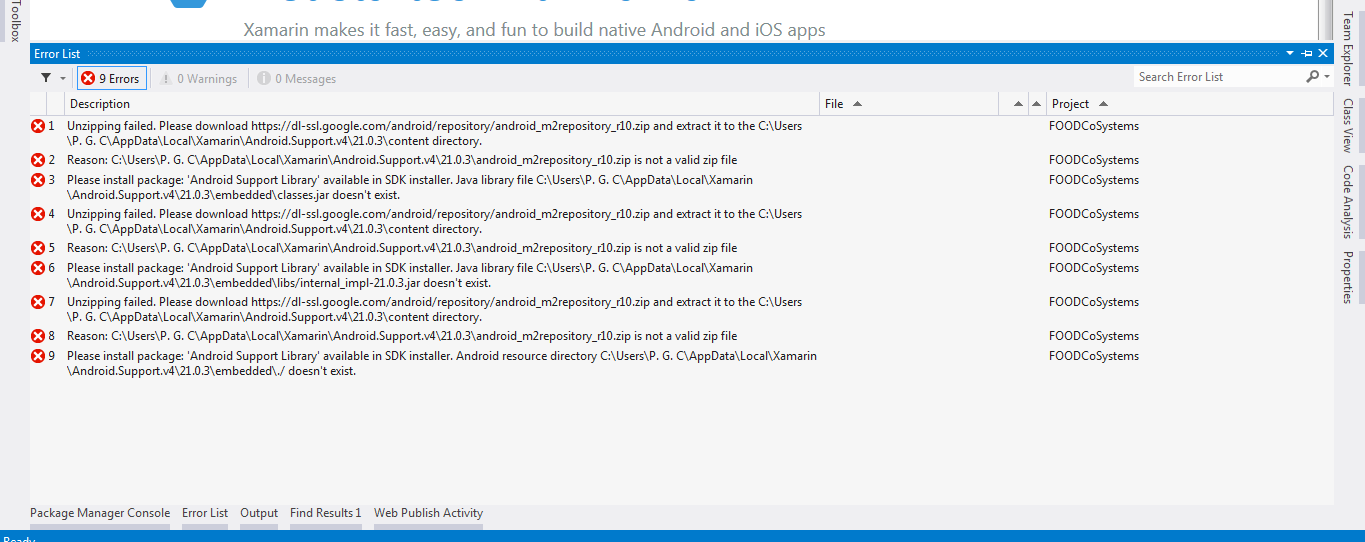Switch to the Output tab

tap(259, 513)
